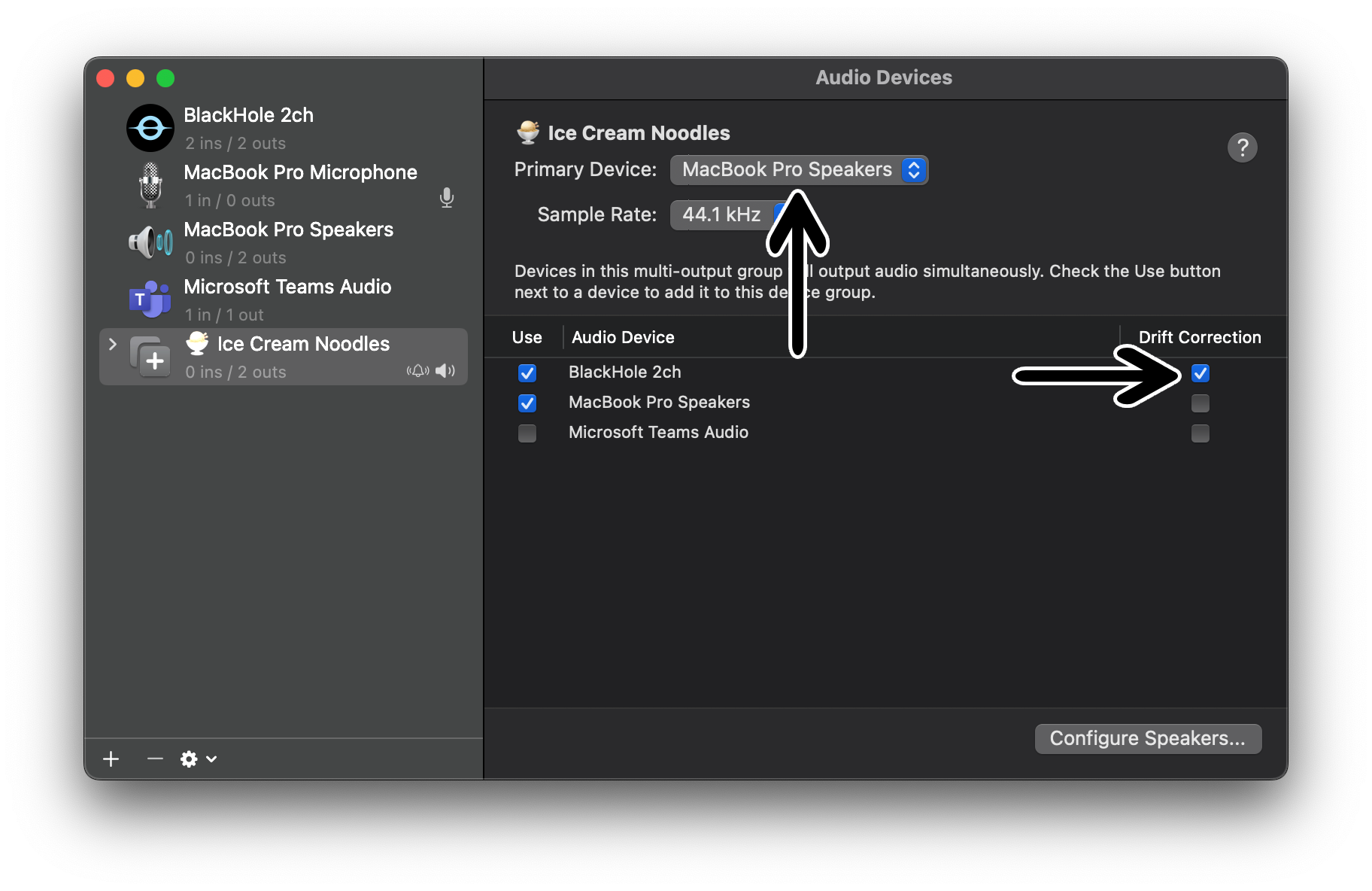The width and height of the screenshot is (1372, 891).
Task: Enable Drift Correction for MacBook Pro Speakers
Action: tap(1200, 403)
